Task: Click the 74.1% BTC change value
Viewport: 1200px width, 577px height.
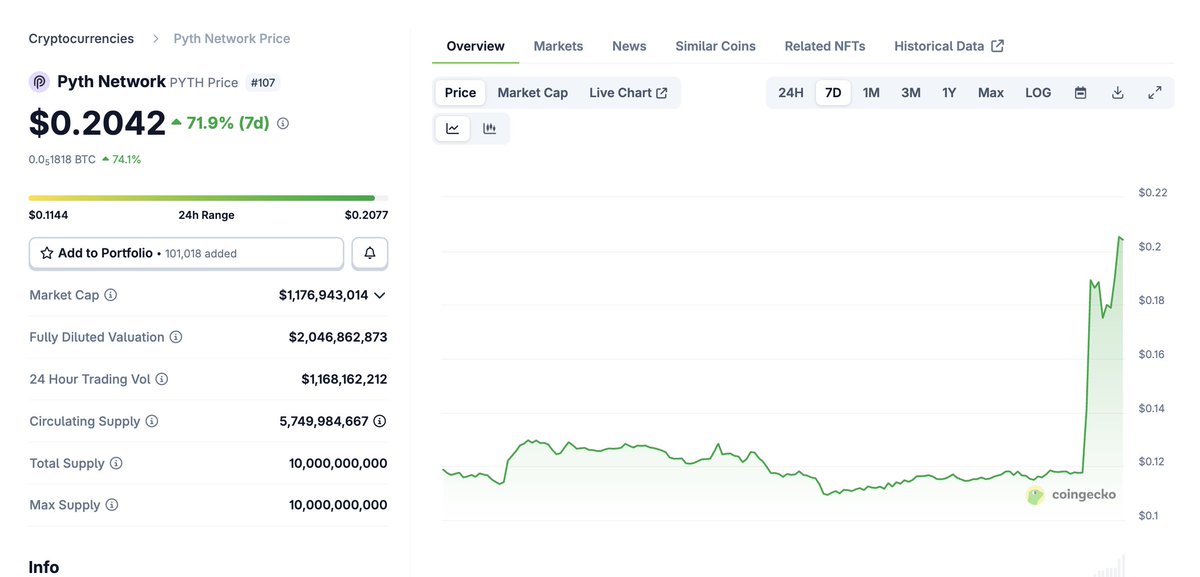Action: point(121,159)
